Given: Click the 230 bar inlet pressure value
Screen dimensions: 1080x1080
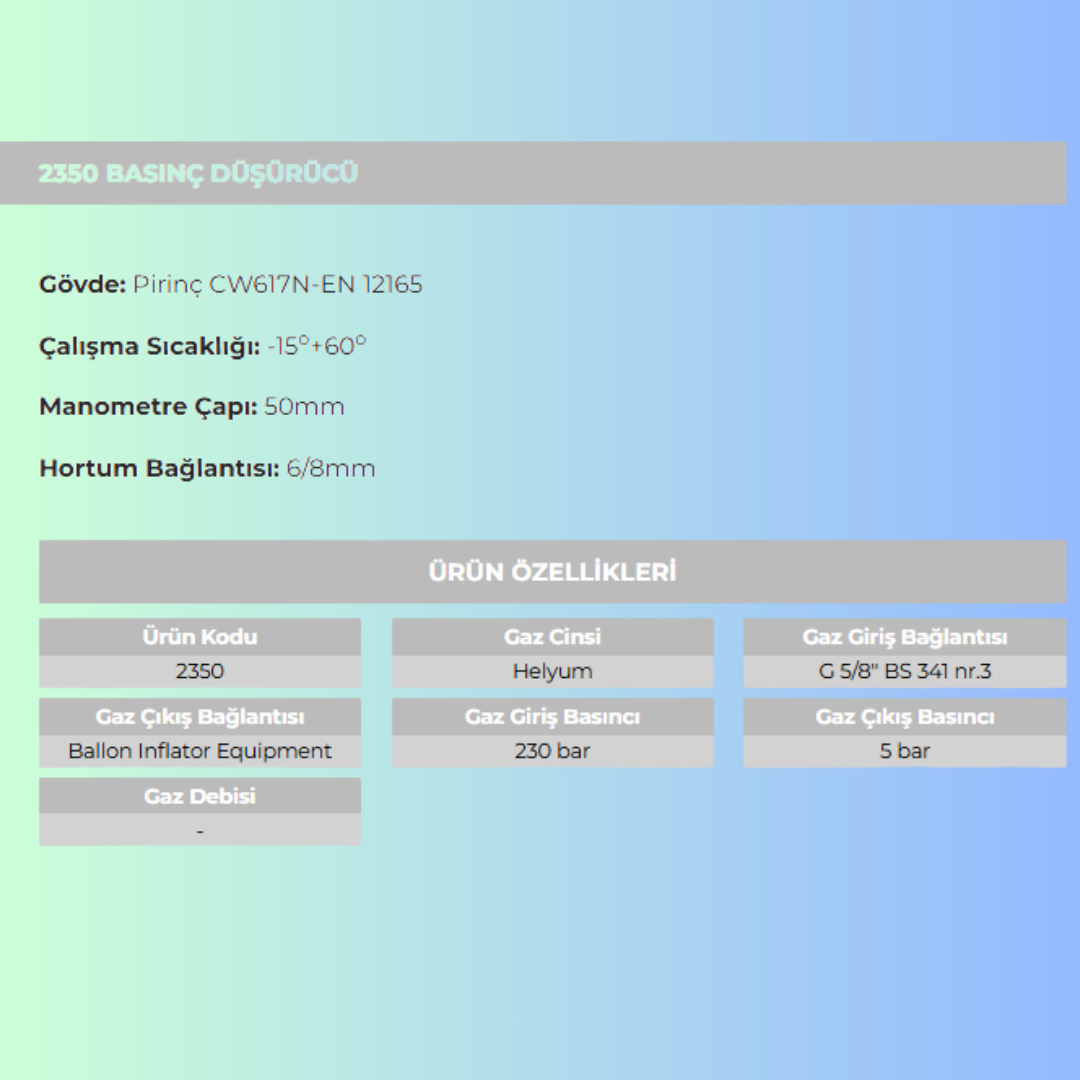Looking at the screenshot, I should point(552,751).
